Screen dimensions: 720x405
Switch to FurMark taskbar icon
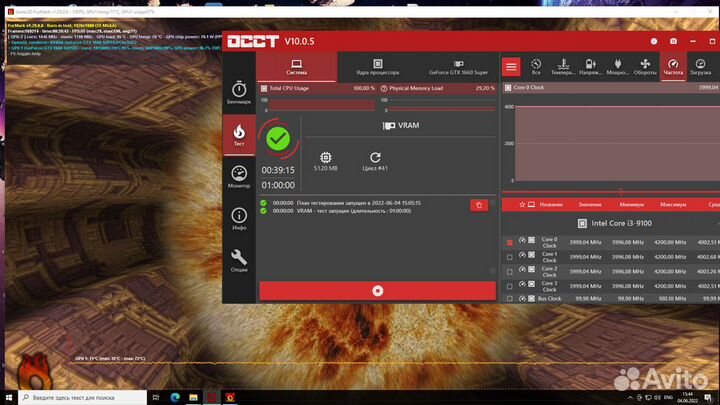(x=230, y=397)
